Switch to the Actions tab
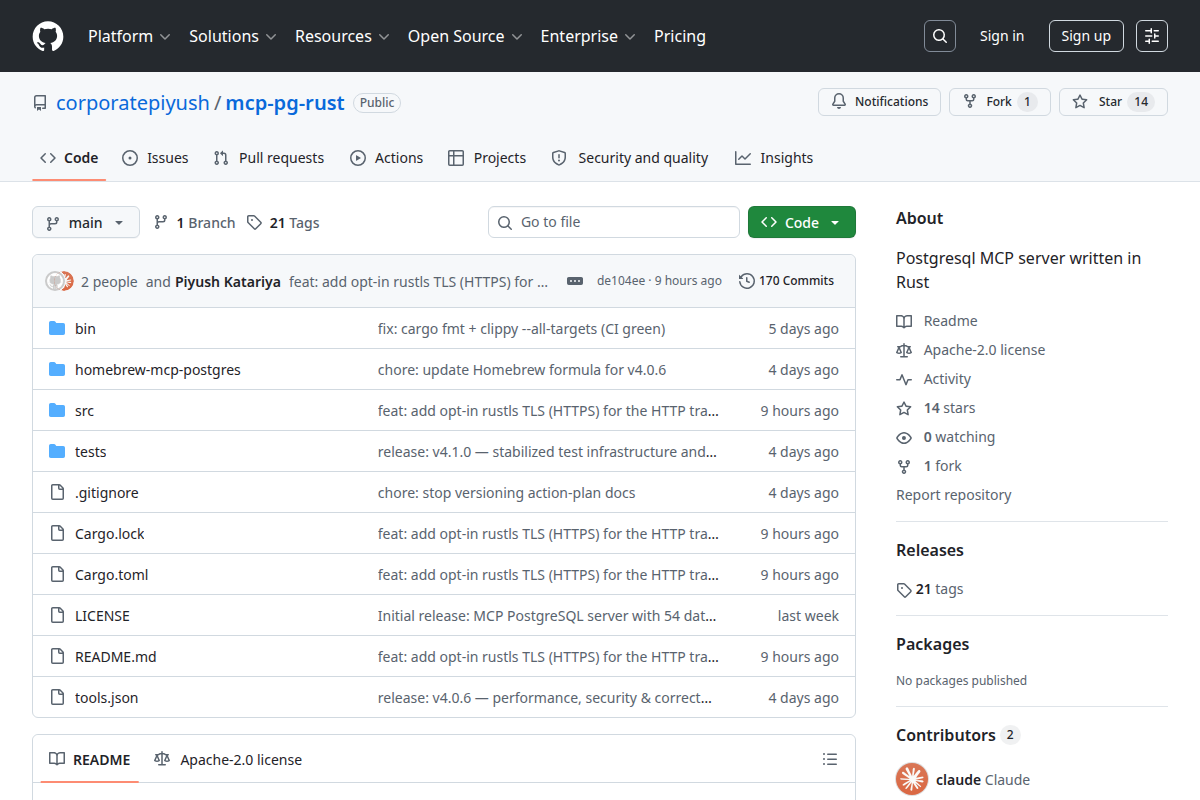Image resolution: width=1200 pixels, height=800 pixels. tap(386, 158)
